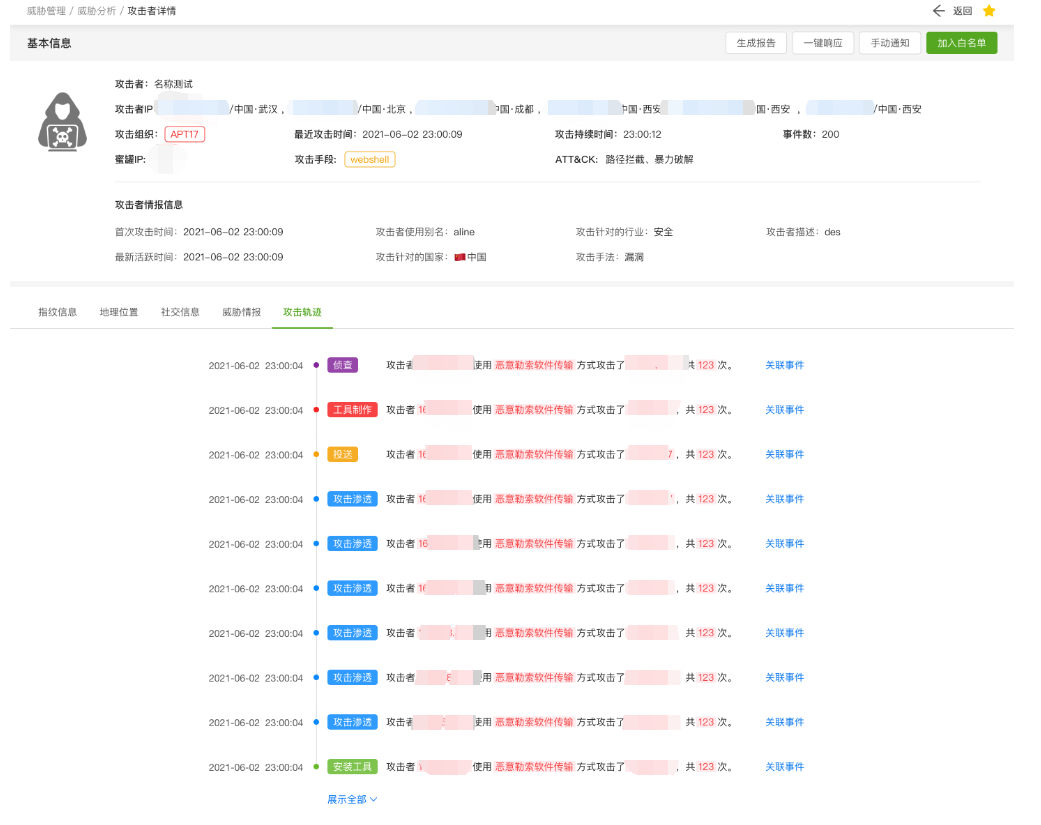
Task: Select the 社交信息 tab
Action: [180, 312]
